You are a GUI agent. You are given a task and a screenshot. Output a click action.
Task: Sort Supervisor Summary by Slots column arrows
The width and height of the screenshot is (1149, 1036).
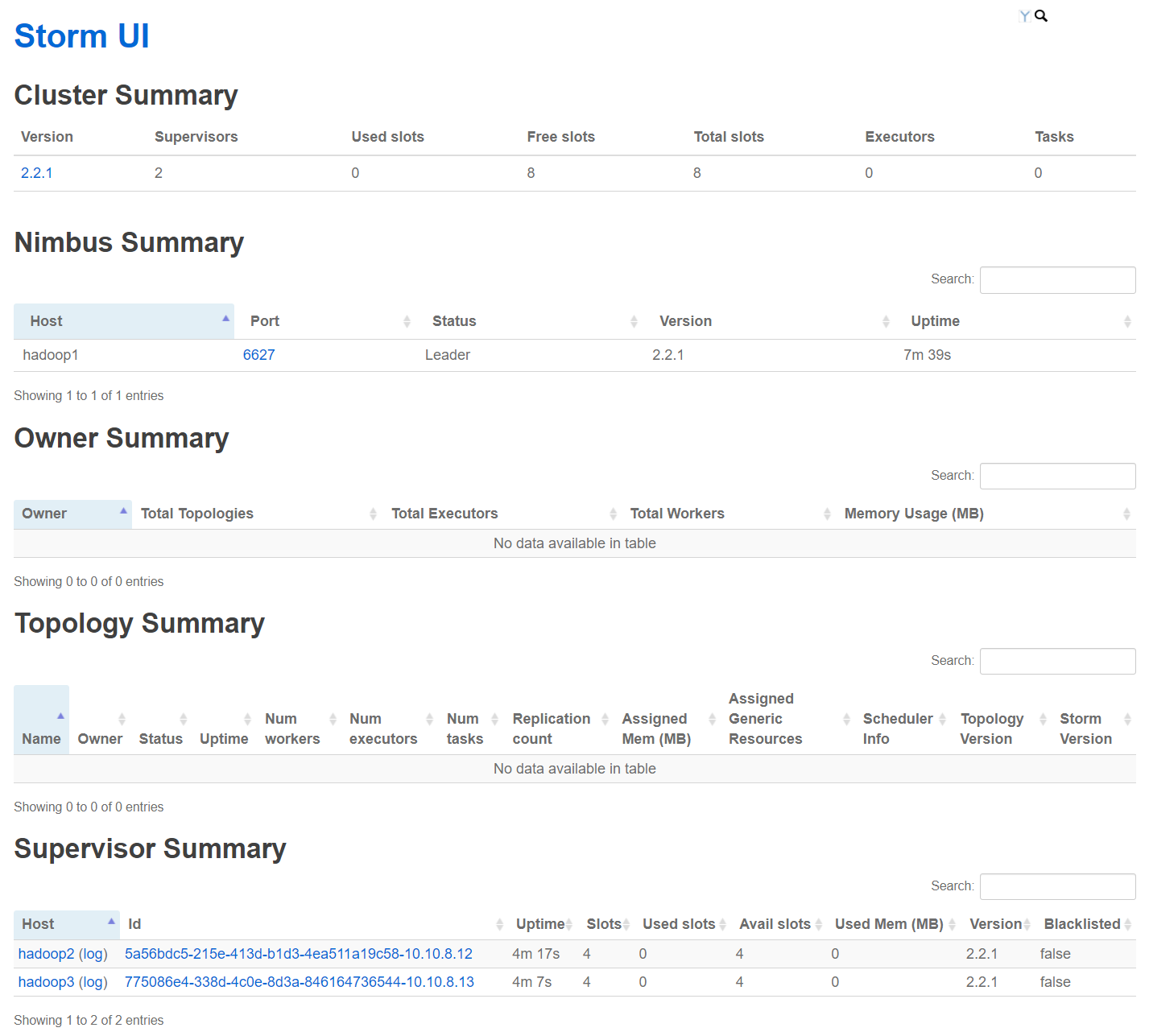[x=626, y=924]
